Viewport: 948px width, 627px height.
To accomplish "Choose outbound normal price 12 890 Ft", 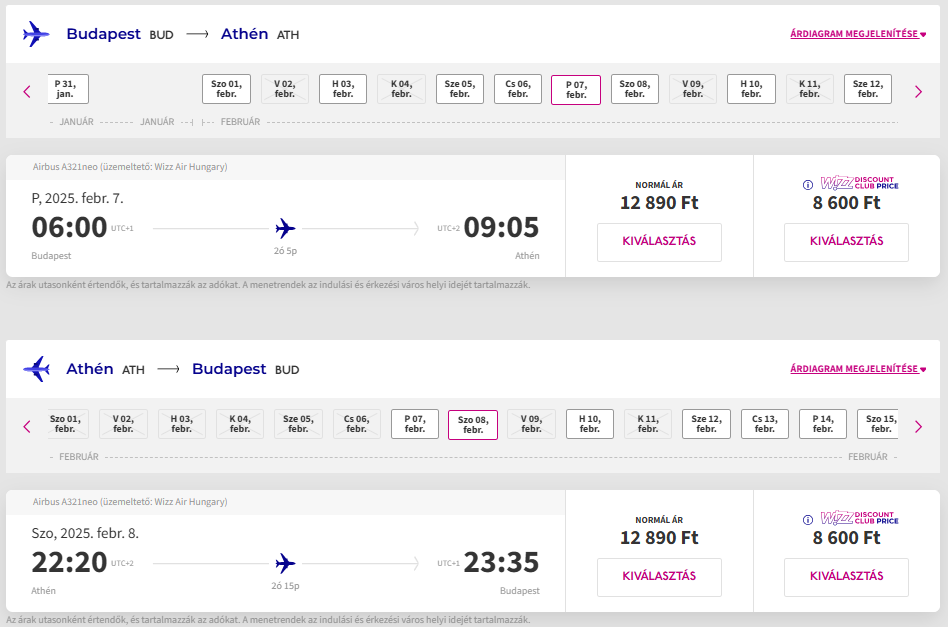I will 659,242.
